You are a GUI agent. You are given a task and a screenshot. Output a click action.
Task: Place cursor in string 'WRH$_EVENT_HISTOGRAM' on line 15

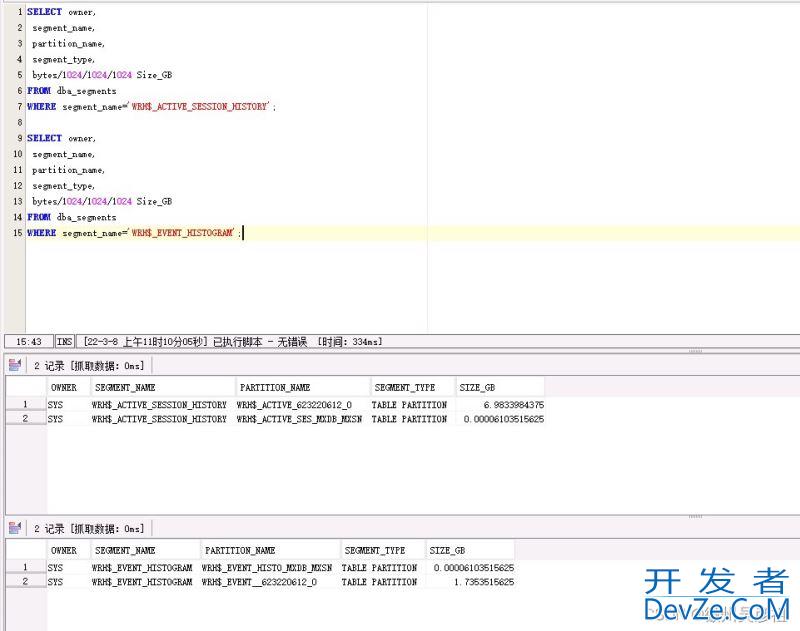point(182,233)
